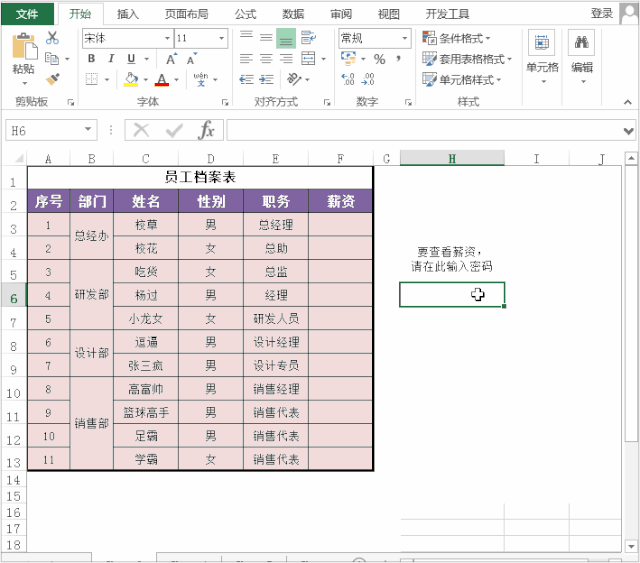The width and height of the screenshot is (640, 563).
Task: Align text to middle
Action: [266, 38]
